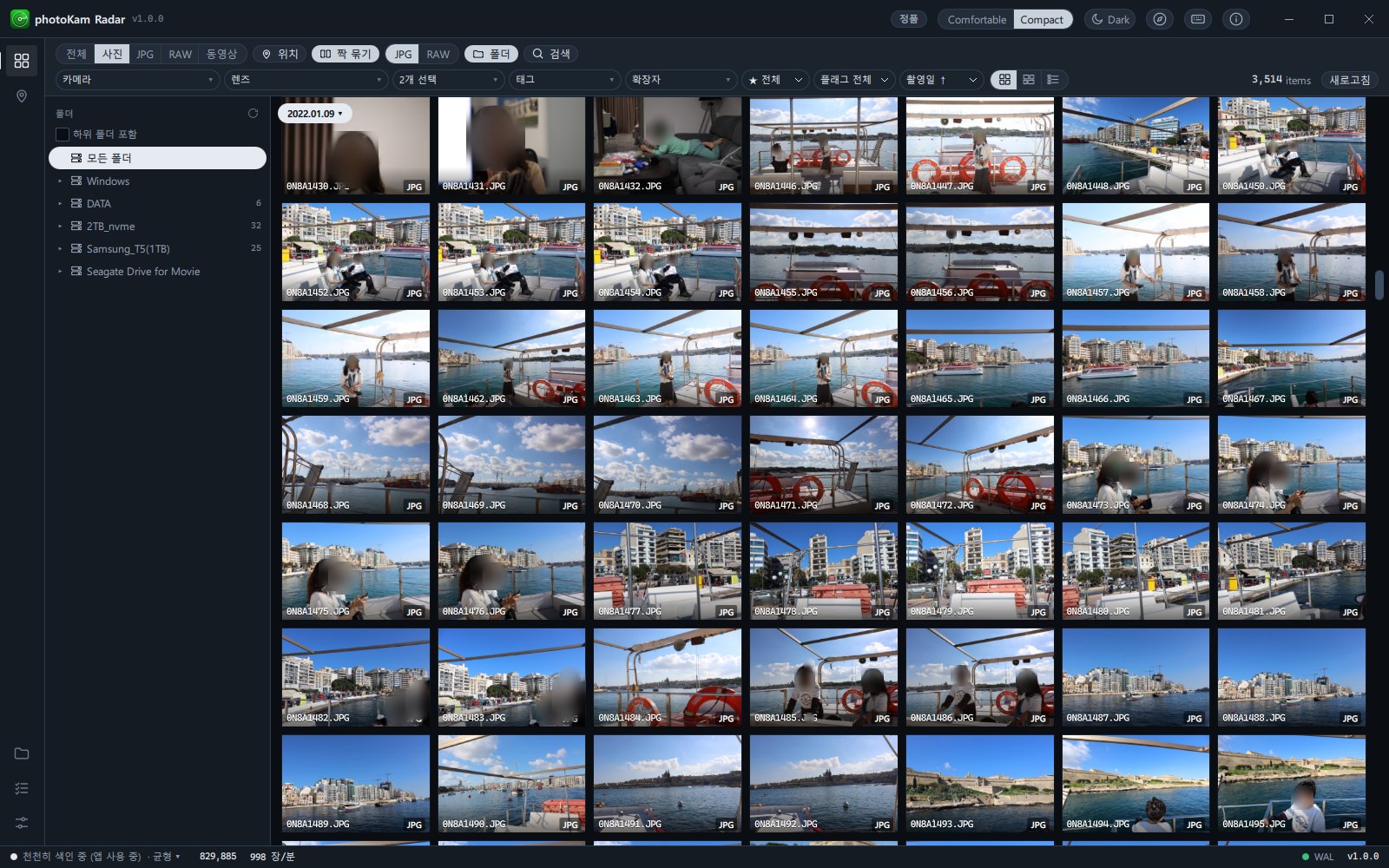Viewport: 1389px width, 868px height.
Task: Click the green WAL status indicator
Action: (x=1306, y=857)
